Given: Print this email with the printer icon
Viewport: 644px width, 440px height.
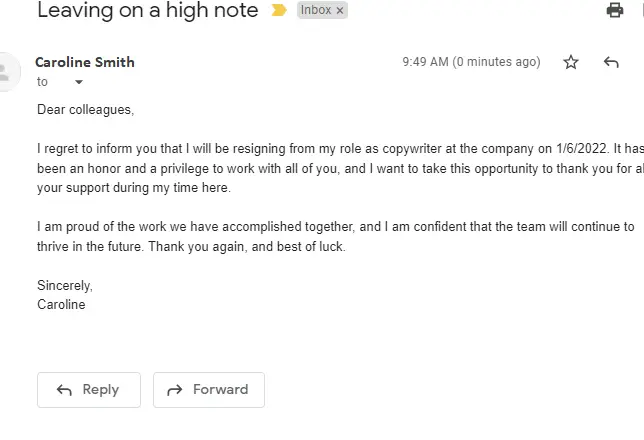Looking at the screenshot, I should (x=614, y=10).
